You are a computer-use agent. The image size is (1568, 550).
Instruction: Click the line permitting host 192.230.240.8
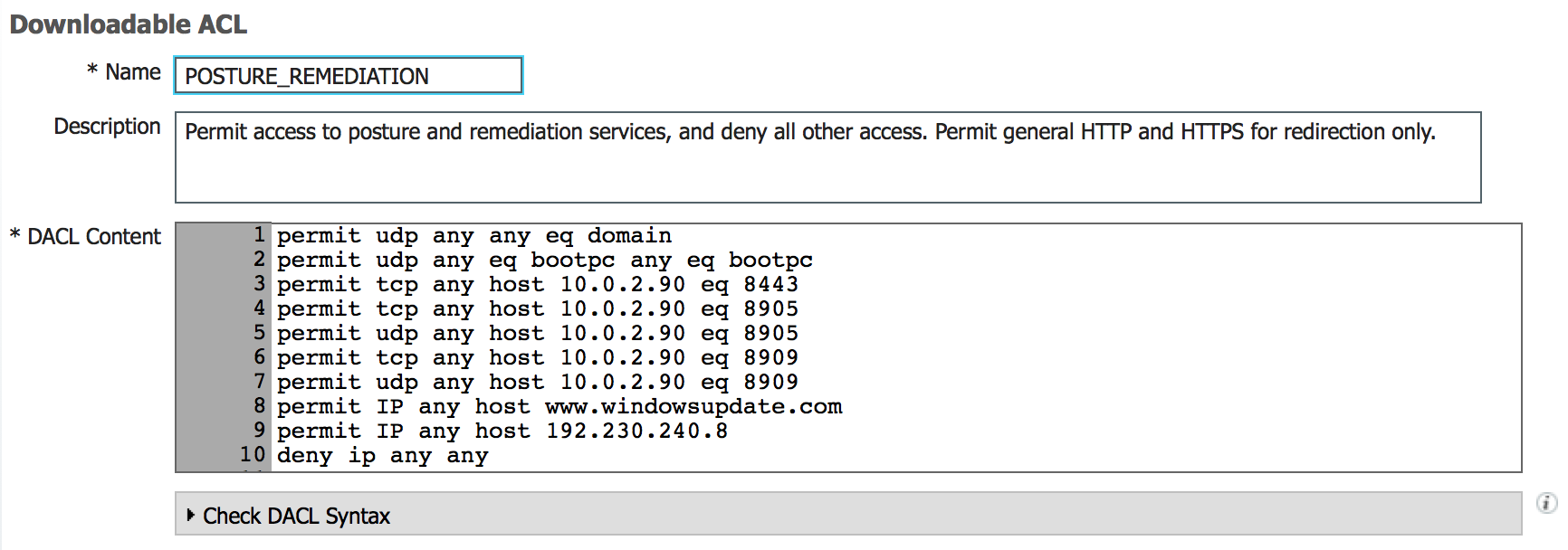click(502, 431)
